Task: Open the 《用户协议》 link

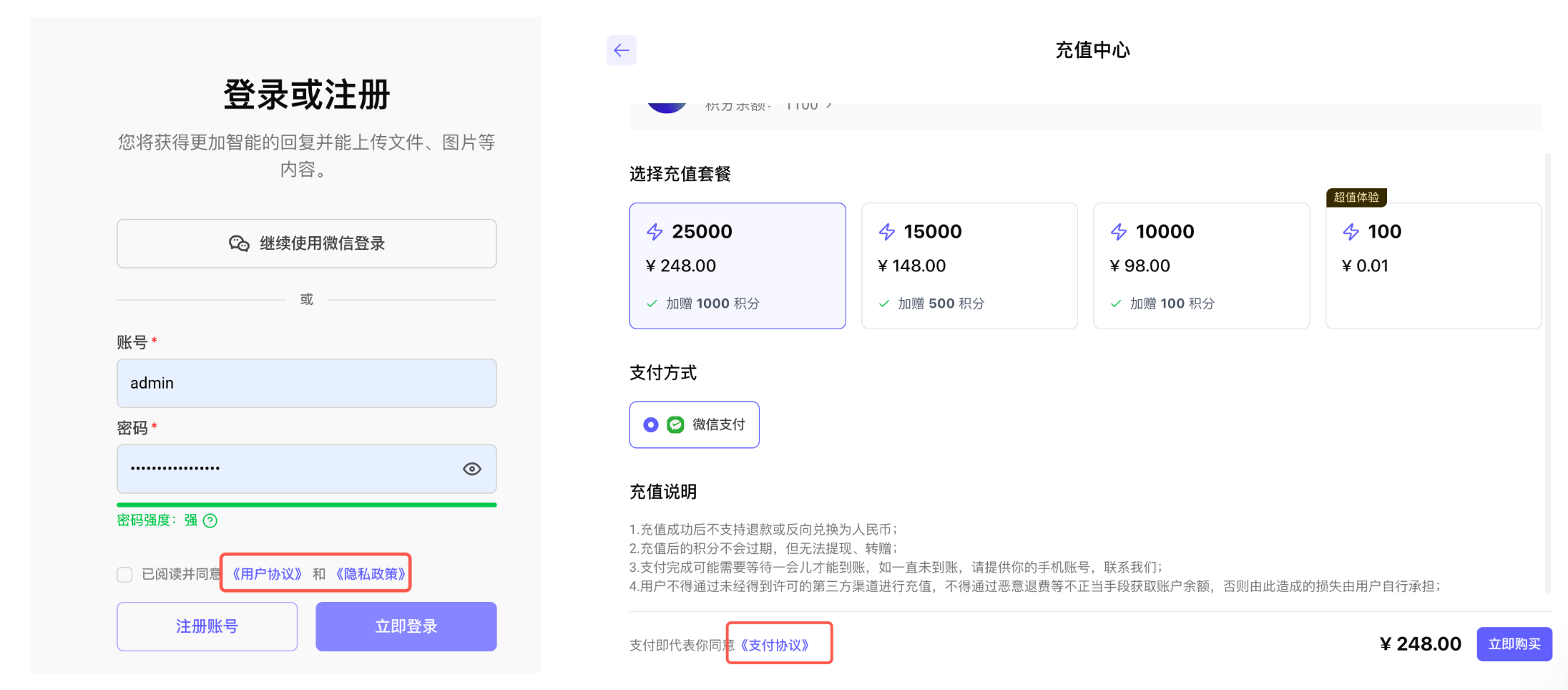Action: pyautogui.click(x=267, y=574)
